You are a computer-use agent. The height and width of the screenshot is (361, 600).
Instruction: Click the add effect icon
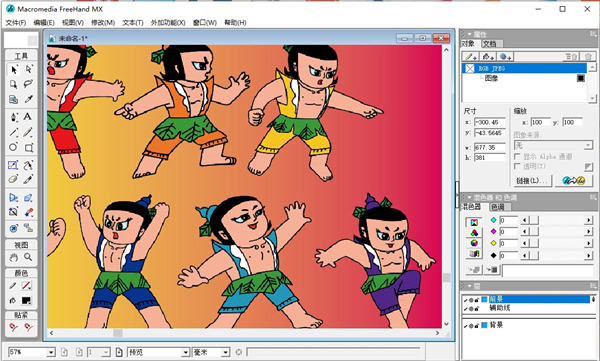pos(505,57)
